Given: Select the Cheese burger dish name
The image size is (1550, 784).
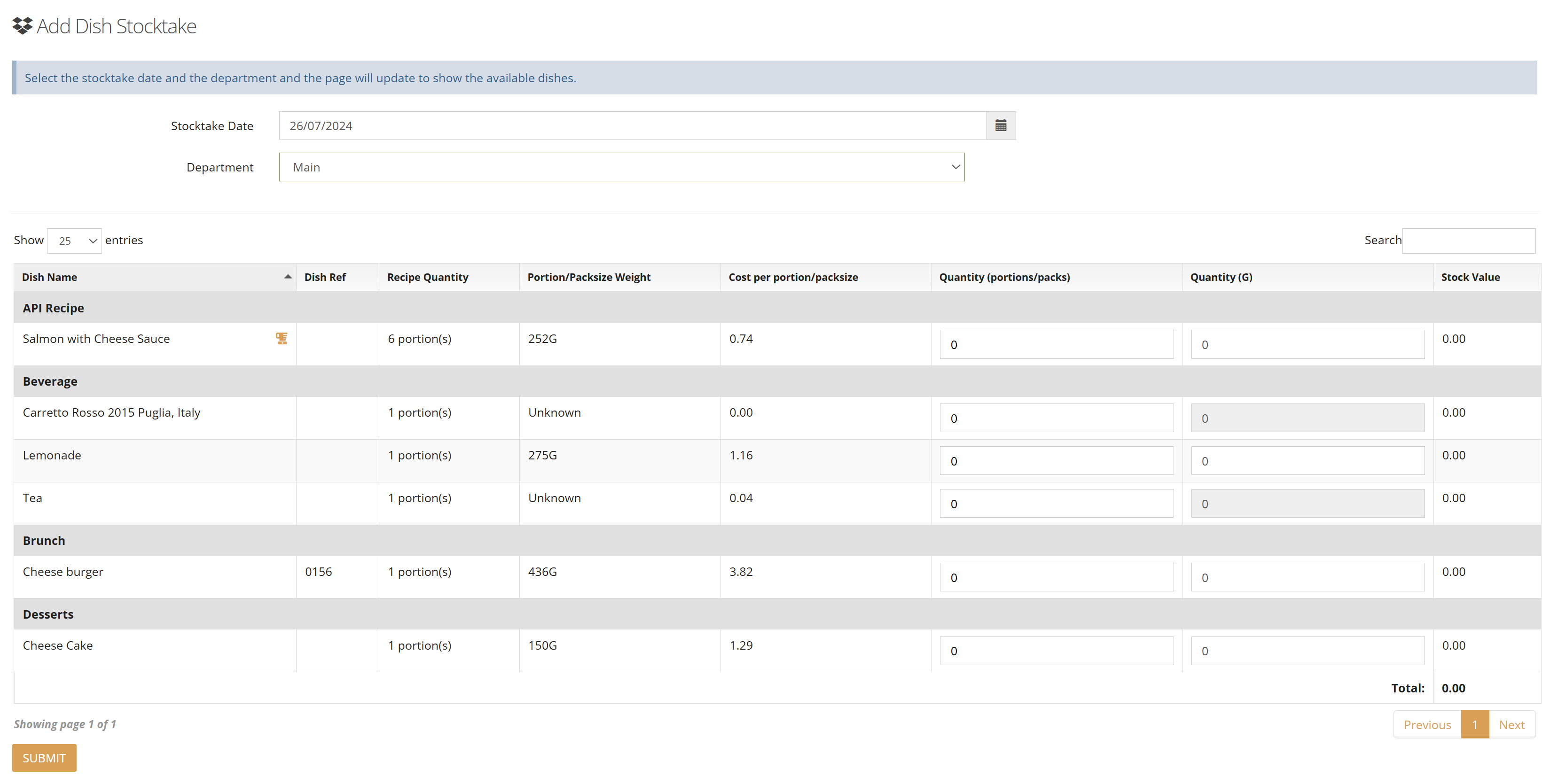Looking at the screenshot, I should pos(63,572).
